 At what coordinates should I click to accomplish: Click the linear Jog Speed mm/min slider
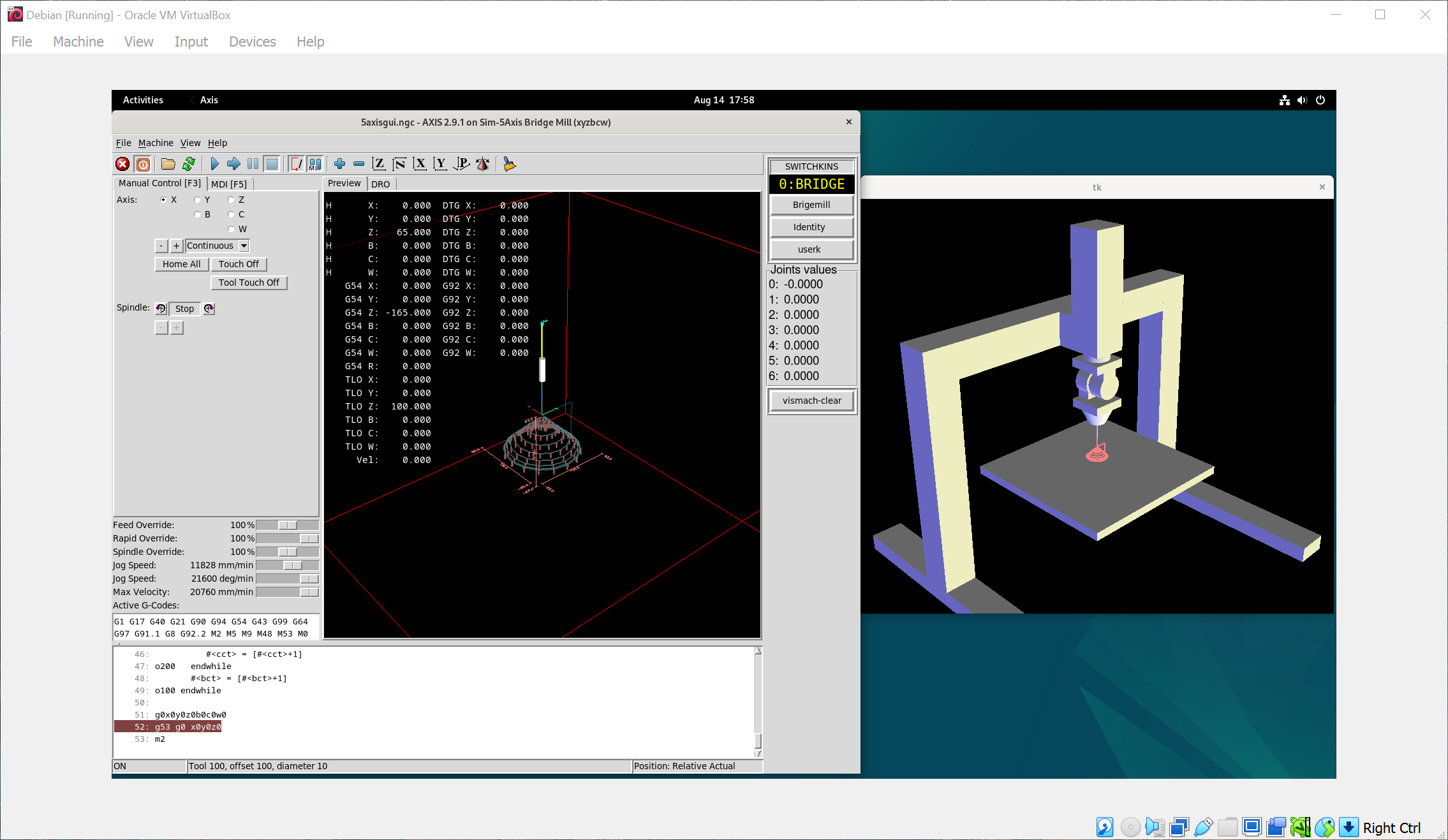(287, 565)
